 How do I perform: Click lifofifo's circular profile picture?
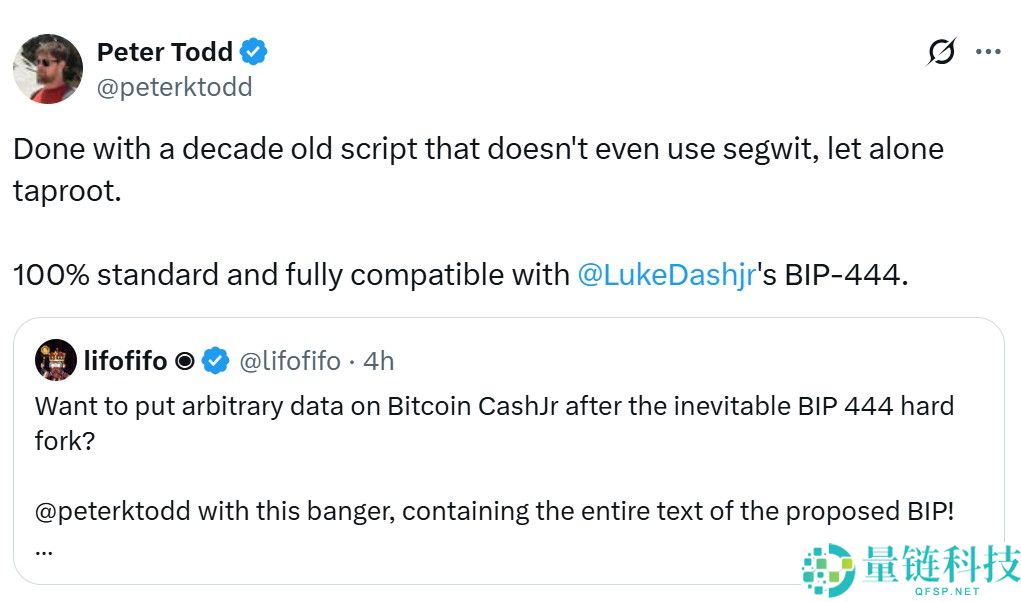click(x=54, y=361)
